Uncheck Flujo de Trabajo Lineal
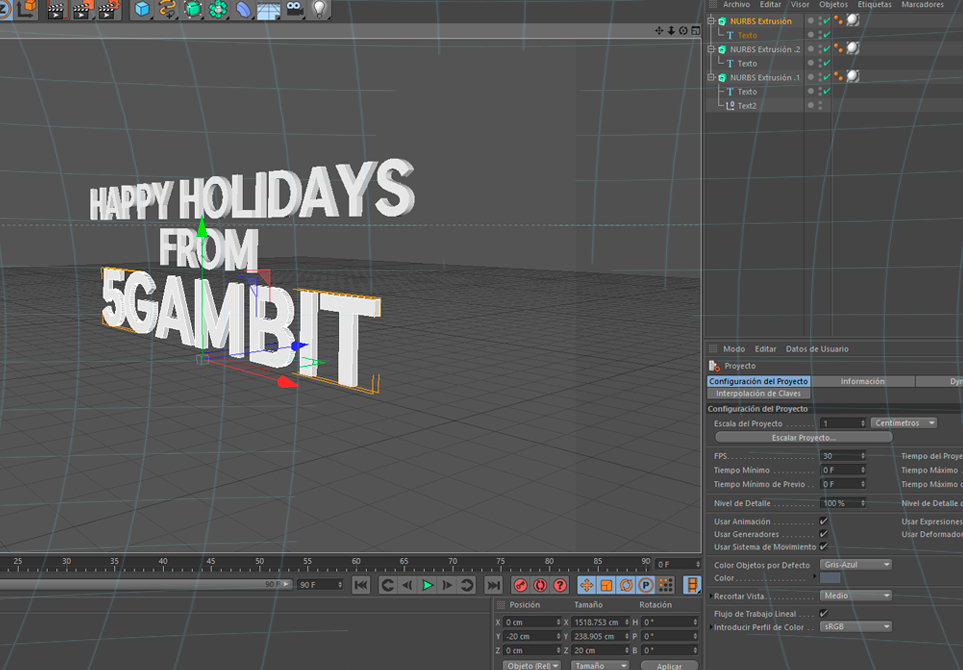Image resolution: width=963 pixels, height=670 pixels. pos(823,613)
